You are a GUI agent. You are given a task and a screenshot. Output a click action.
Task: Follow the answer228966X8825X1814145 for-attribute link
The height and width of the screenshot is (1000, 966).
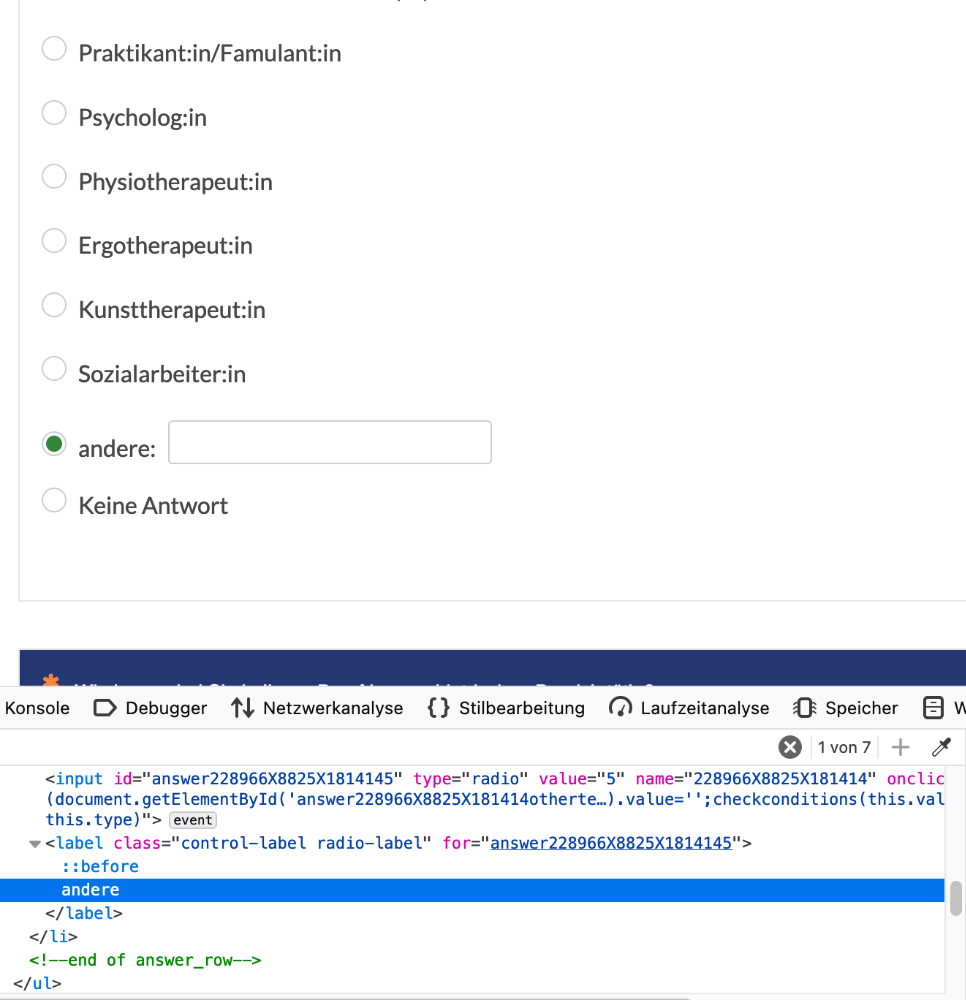click(x=612, y=843)
